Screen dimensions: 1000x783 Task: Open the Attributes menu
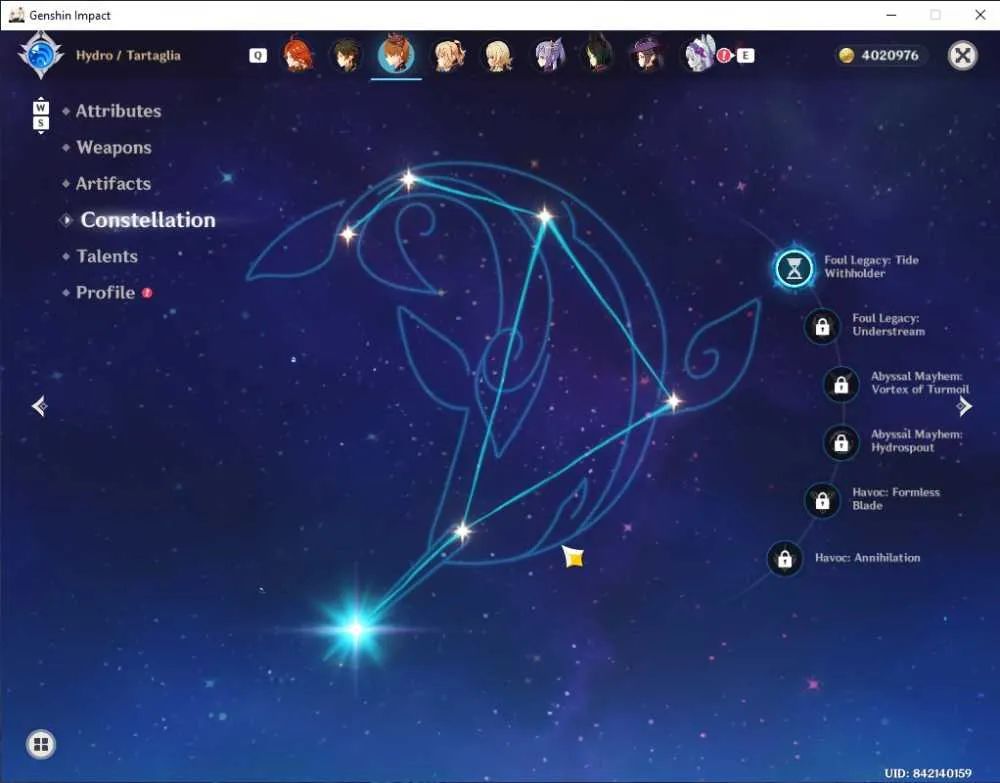tap(119, 111)
